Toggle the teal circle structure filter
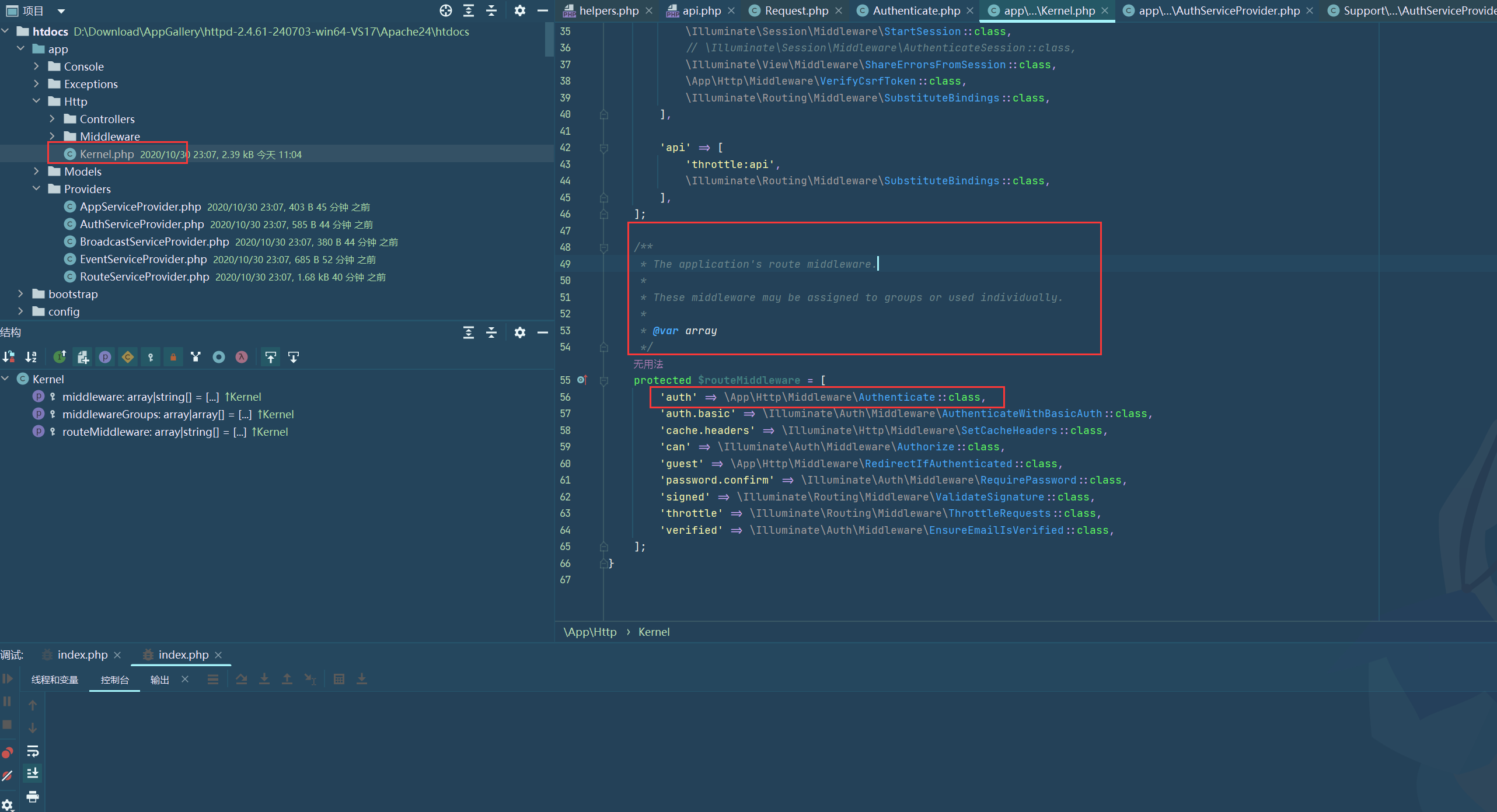1497x812 pixels. point(219,357)
